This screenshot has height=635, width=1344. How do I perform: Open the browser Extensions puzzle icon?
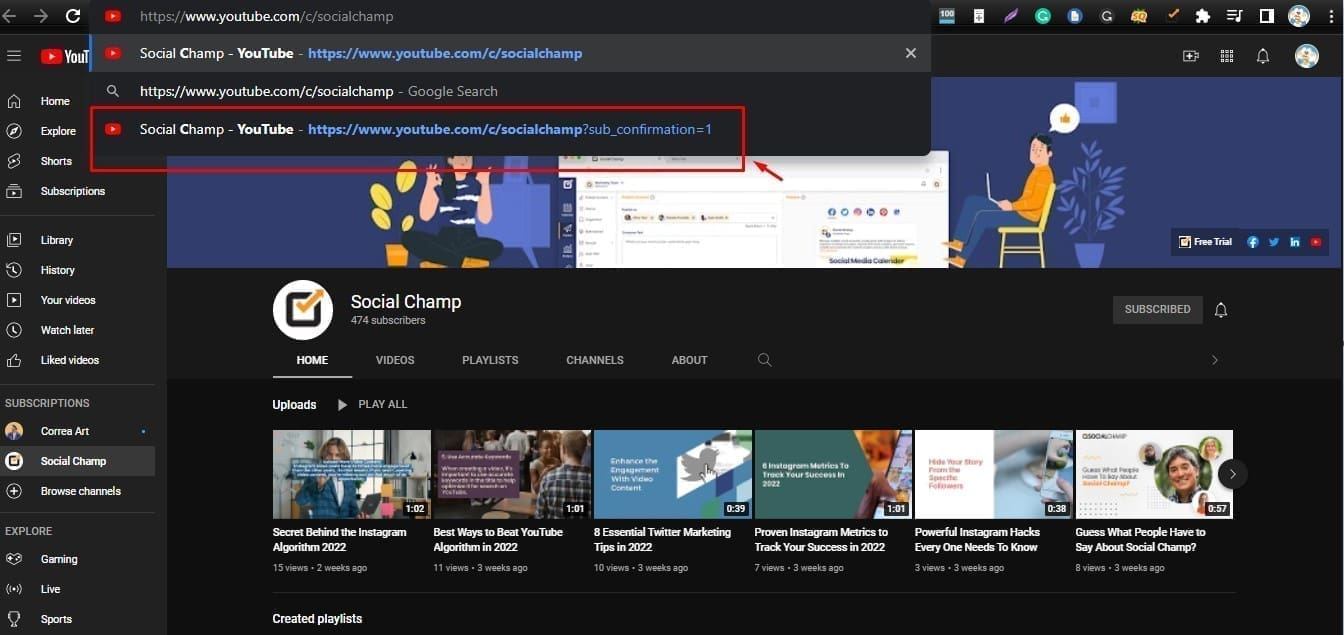click(x=1203, y=16)
